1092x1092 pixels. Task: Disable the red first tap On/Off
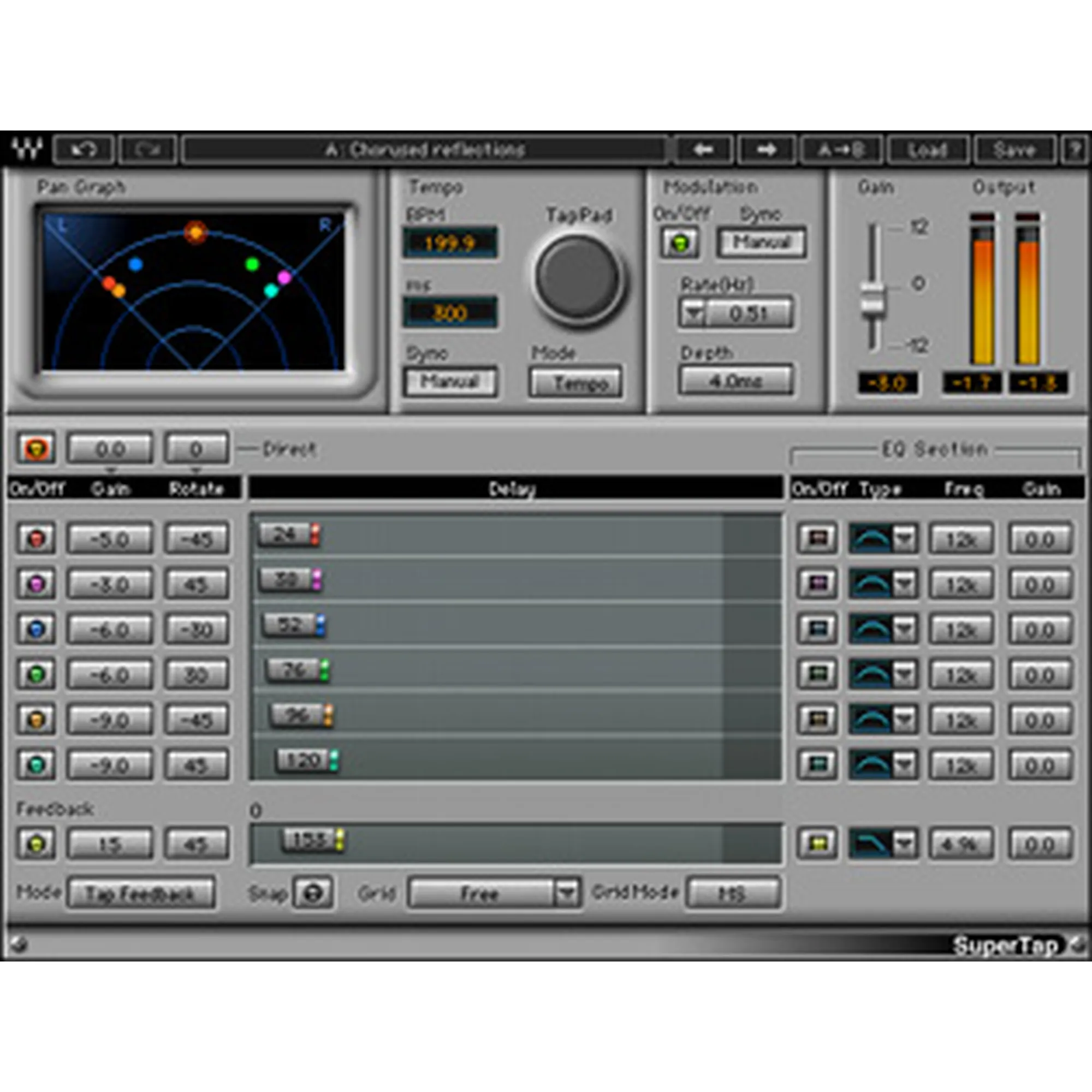coord(37,538)
